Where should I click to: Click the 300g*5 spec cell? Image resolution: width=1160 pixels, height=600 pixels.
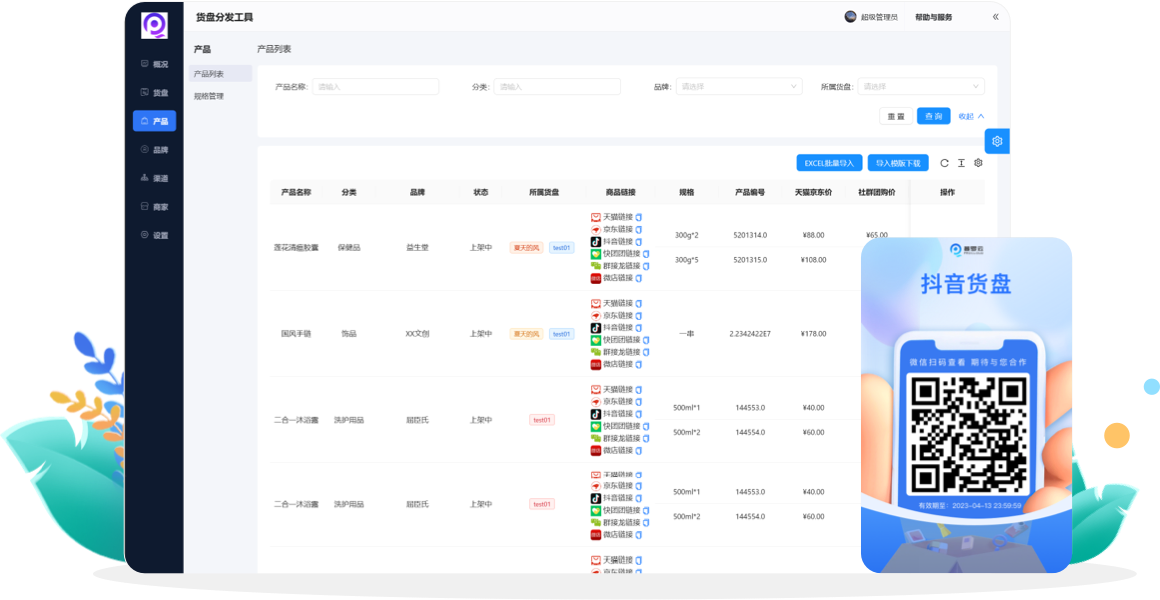687,260
